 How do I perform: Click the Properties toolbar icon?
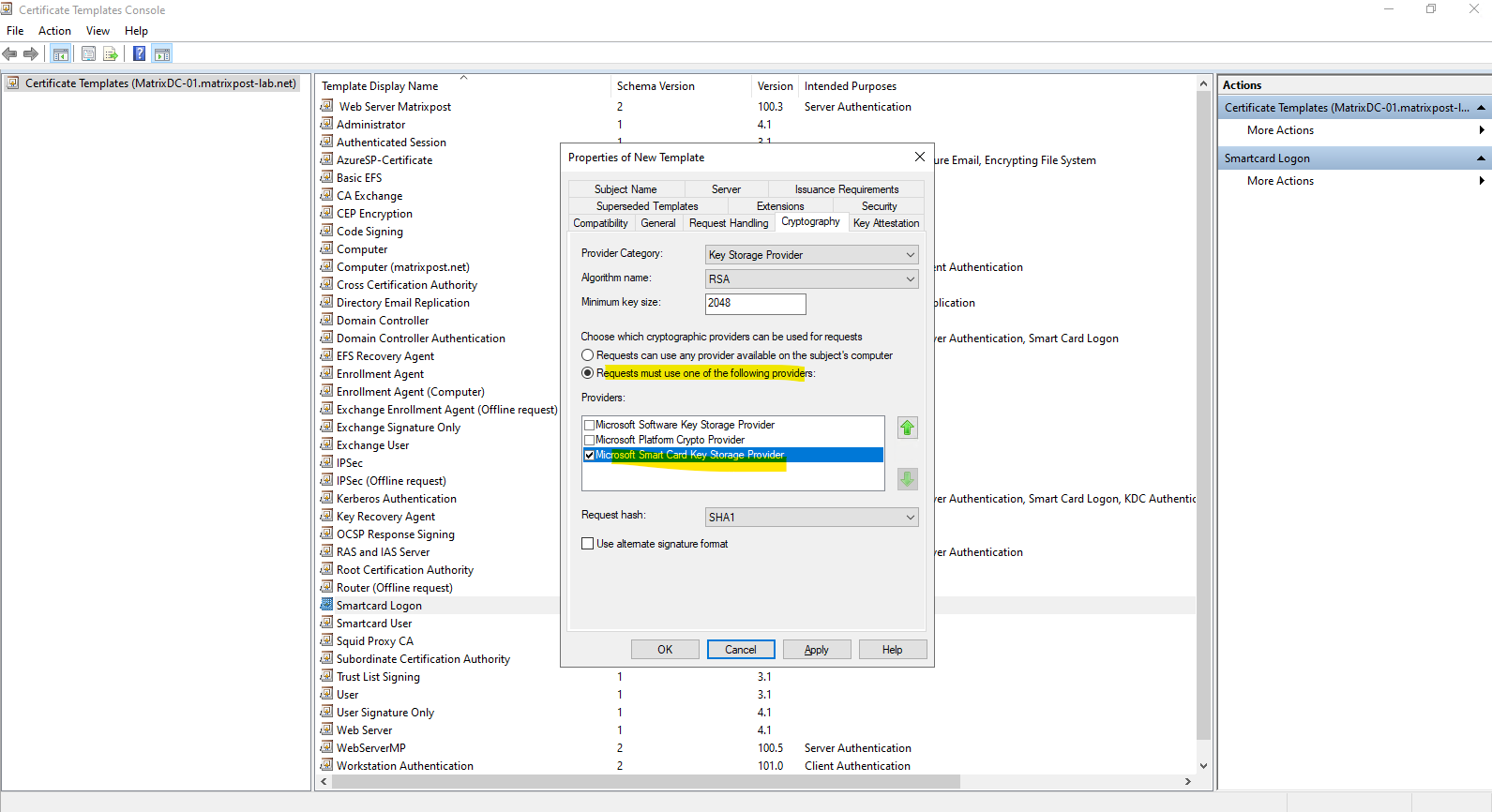(x=88, y=53)
